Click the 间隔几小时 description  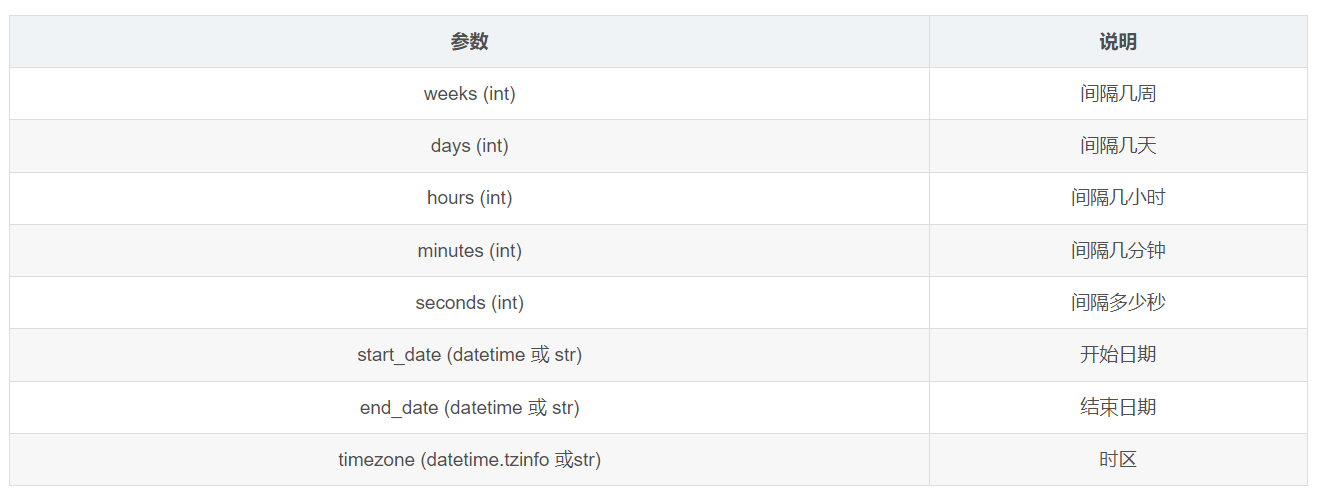[x=1118, y=198]
